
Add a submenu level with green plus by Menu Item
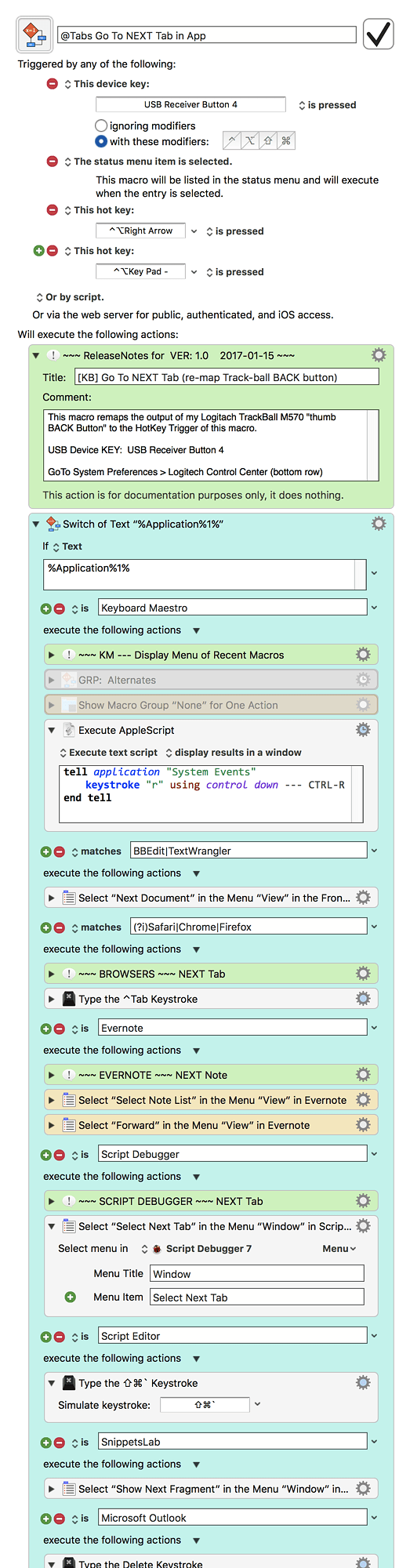click(70, 1298)
